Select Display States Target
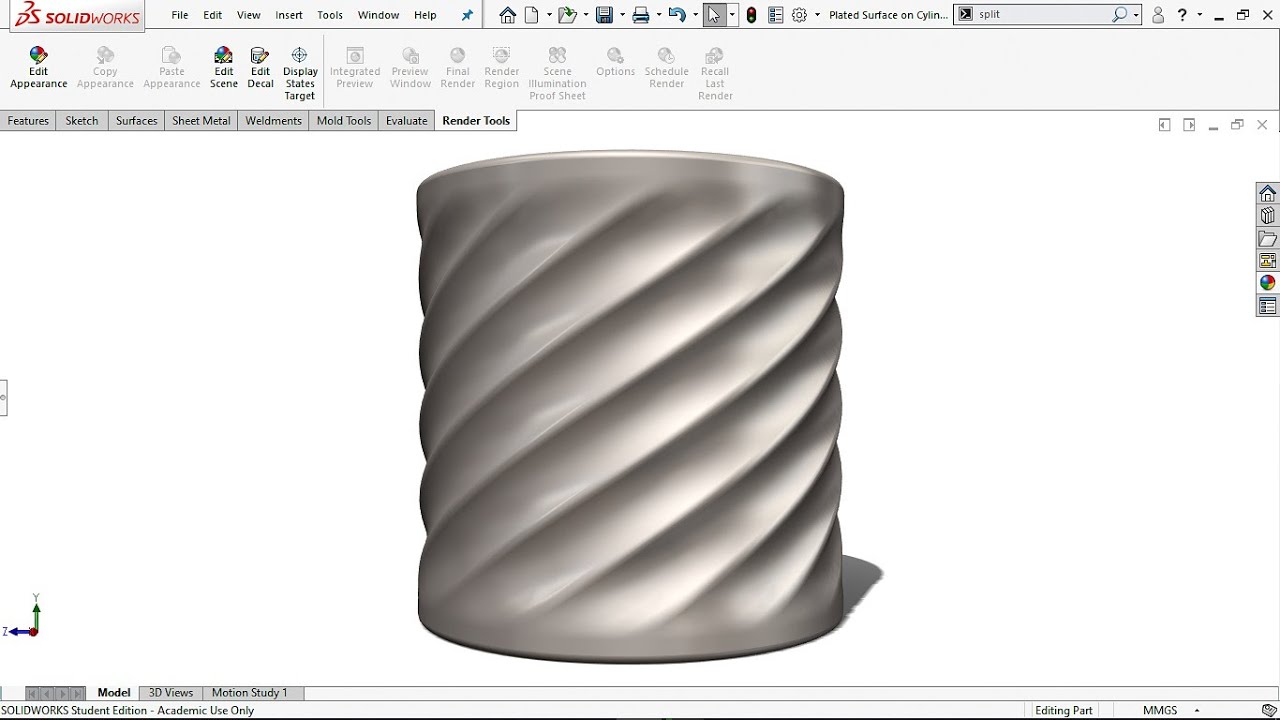Viewport: 1280px width, 720px height. coord(300,74)
